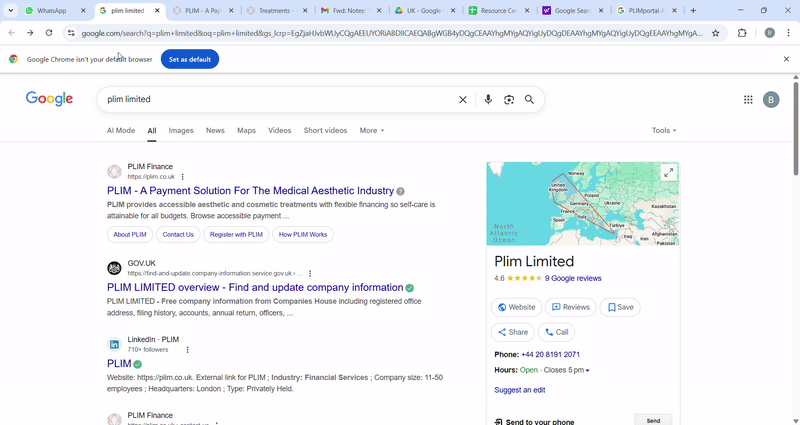Screen dimensions: 800x425
Task: Click the Chrome address bar URL
Action: 392,33
